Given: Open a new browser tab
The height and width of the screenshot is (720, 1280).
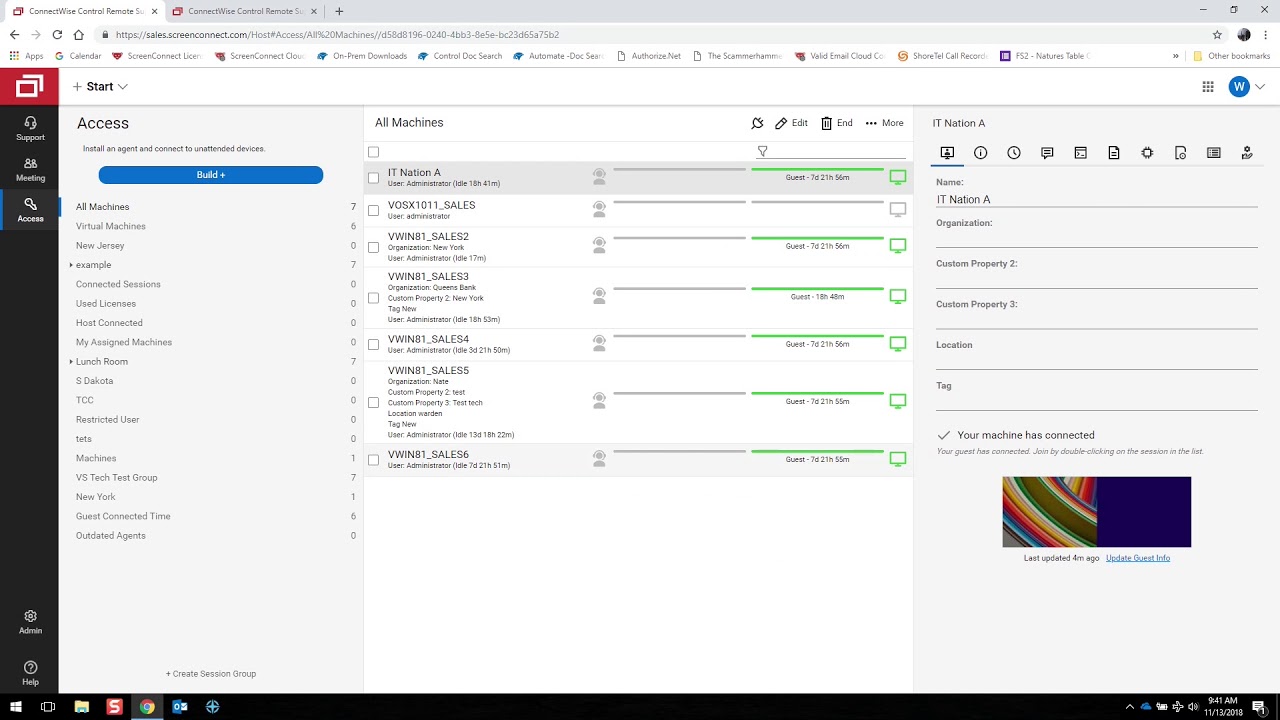Looking at the screenshot, I should point(339,11).
